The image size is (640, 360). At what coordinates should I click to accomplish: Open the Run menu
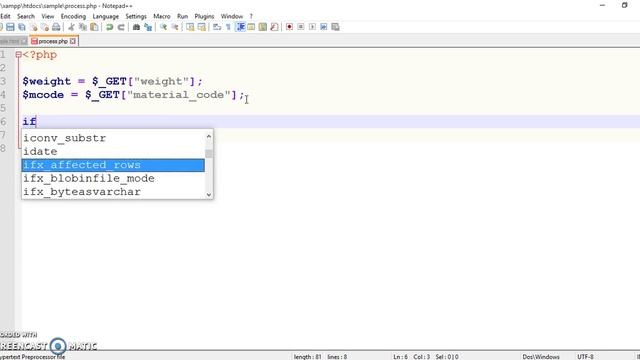click(182, 16)
